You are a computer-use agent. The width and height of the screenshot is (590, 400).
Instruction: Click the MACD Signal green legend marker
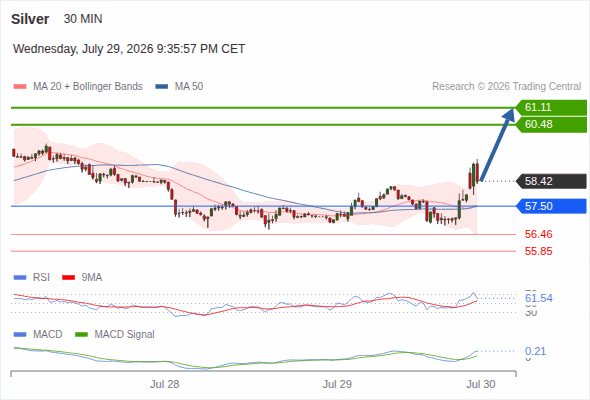(x=82, y=335)
